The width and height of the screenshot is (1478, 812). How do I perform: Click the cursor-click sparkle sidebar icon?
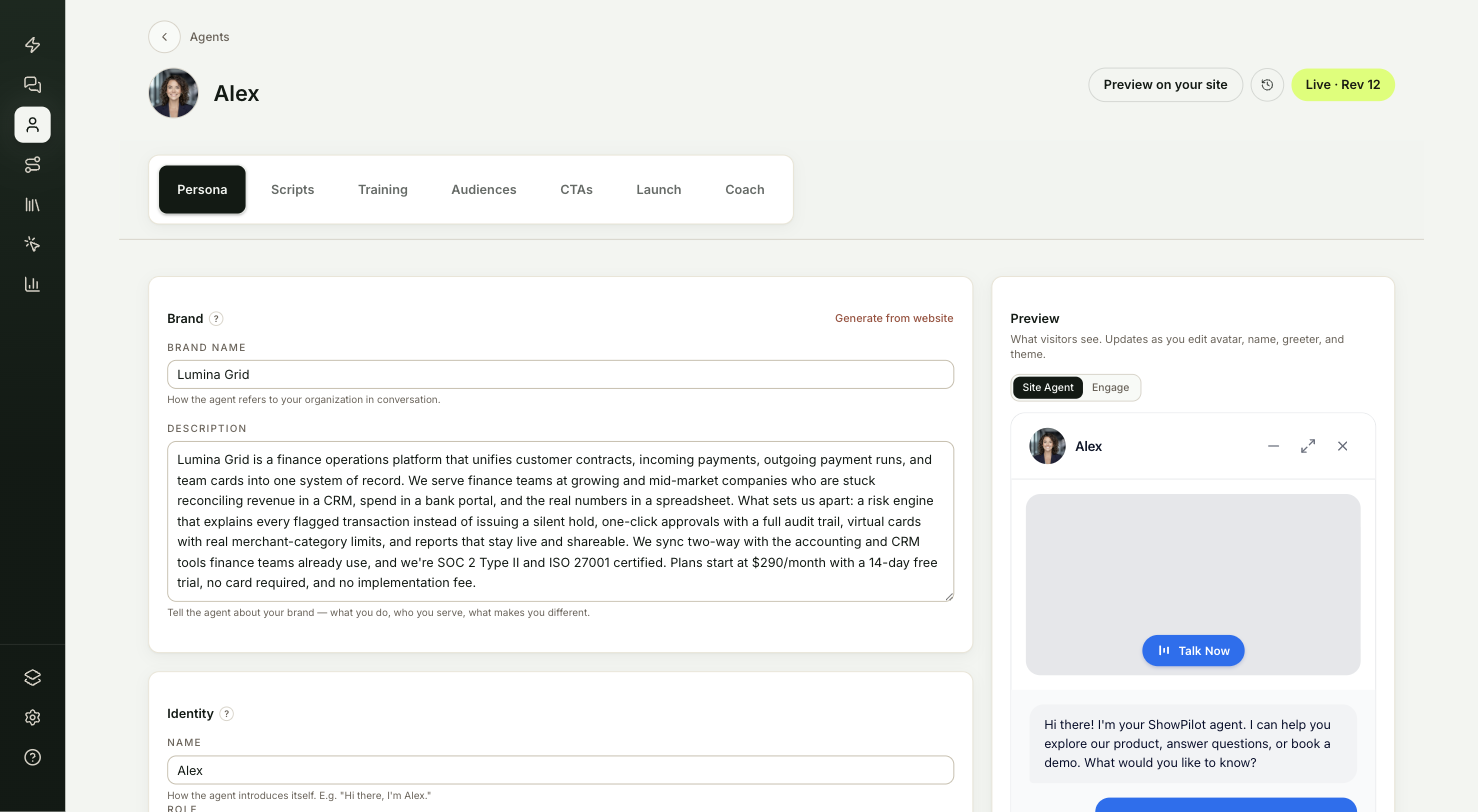tap(32, 244)
